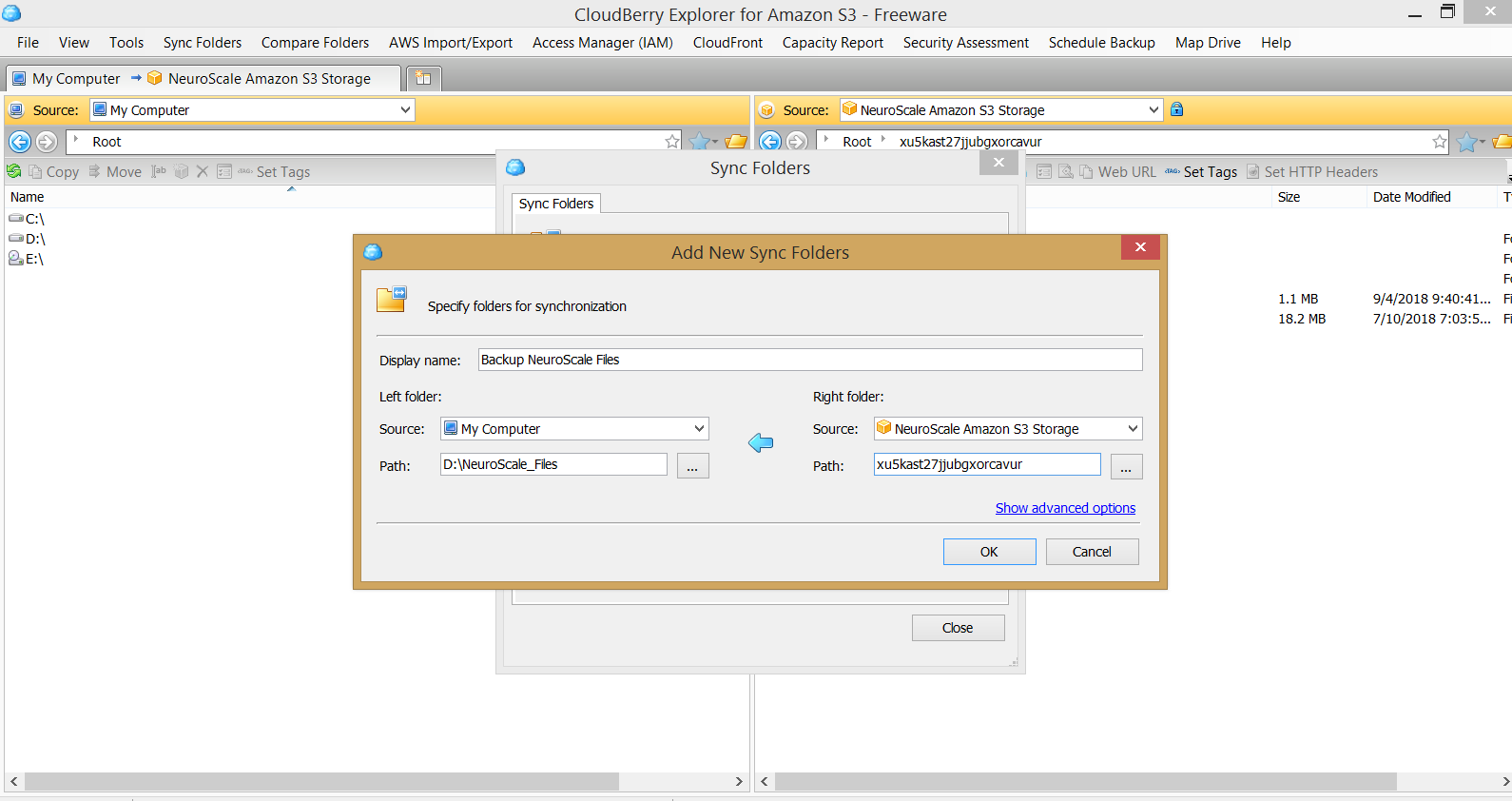Select the E:\ drive in left pane
This screenshot has height=801, width=1512.
point(27,259)
